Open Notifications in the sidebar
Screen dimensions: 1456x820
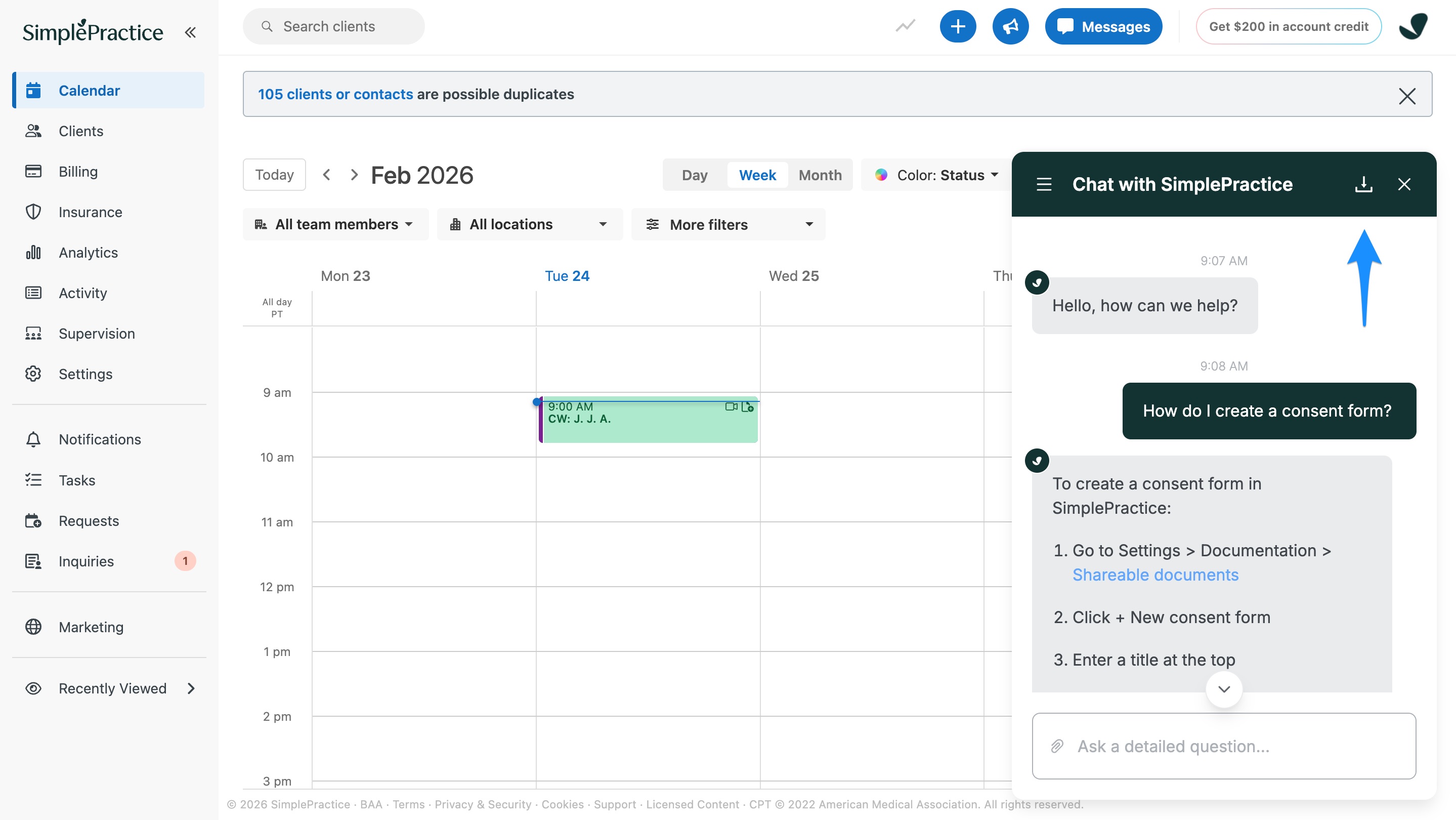point(109,439)
